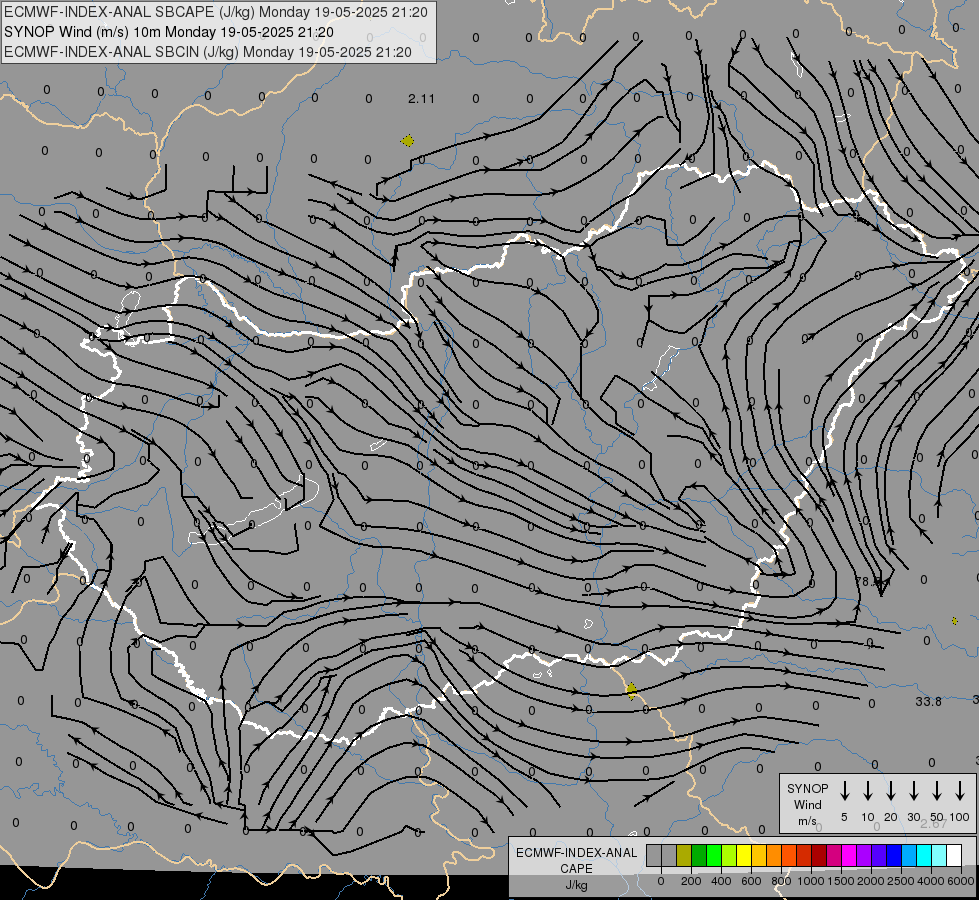Click the 600 tick label on the CAPE scale
This screenshot has height=900, width=979.
[751, 881]
